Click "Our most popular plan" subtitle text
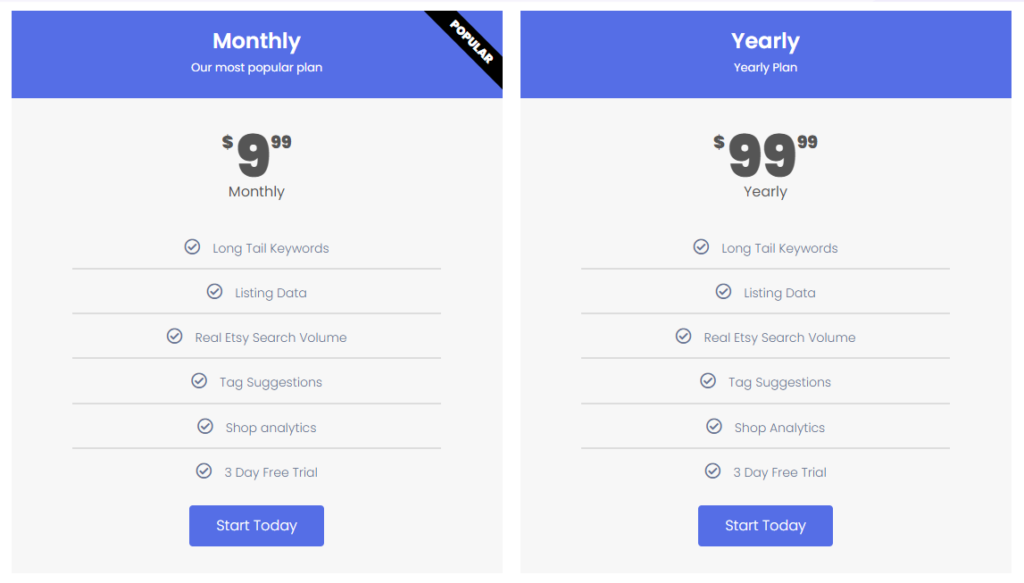1024x583 pixels. point(256,68)
